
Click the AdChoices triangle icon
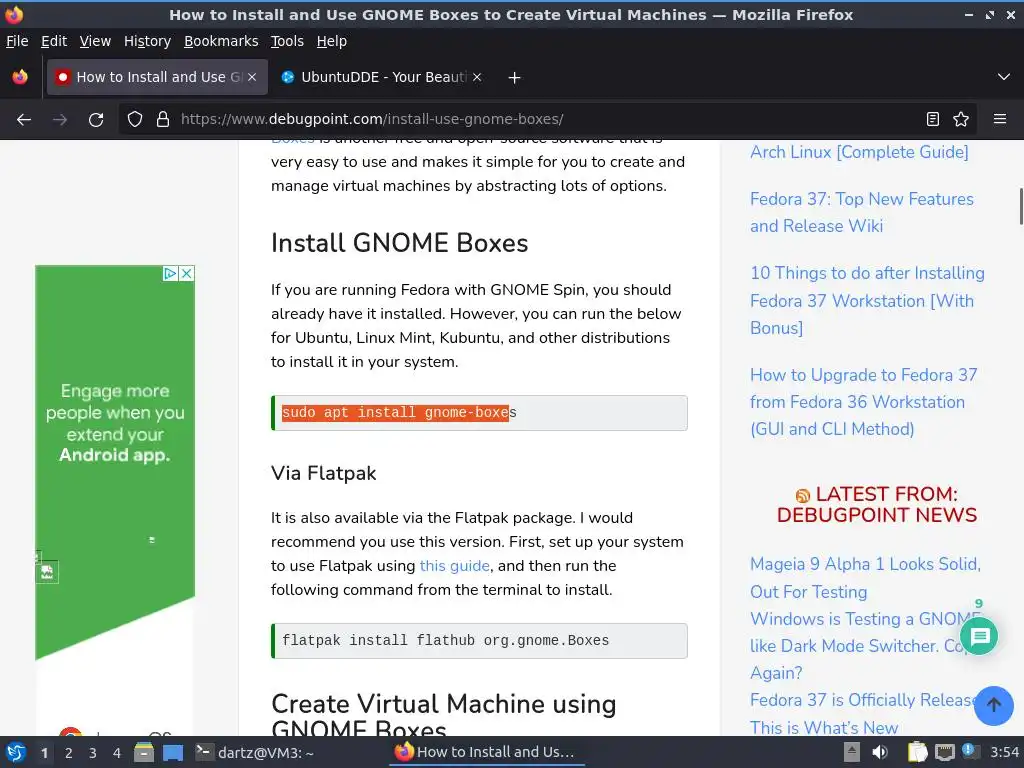170,273
